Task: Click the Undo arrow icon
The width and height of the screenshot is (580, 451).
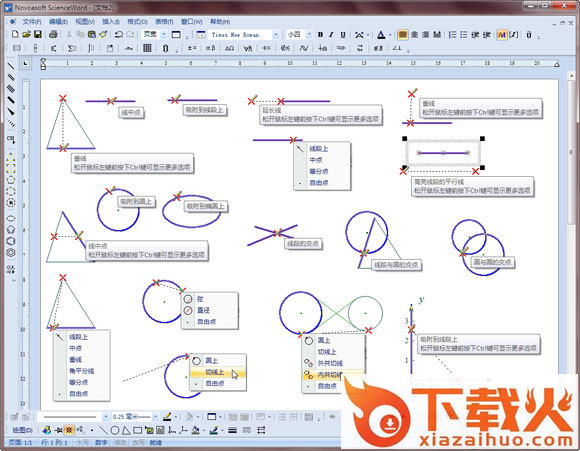Action: click(x=119, y=34)
